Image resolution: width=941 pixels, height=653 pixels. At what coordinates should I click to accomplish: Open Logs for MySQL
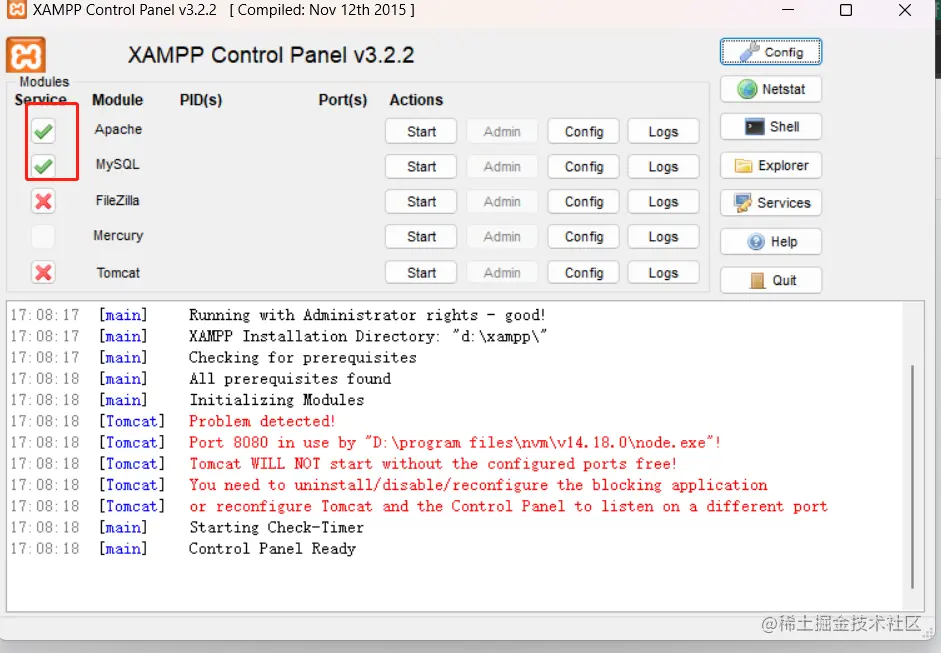[x=663, y=166]
